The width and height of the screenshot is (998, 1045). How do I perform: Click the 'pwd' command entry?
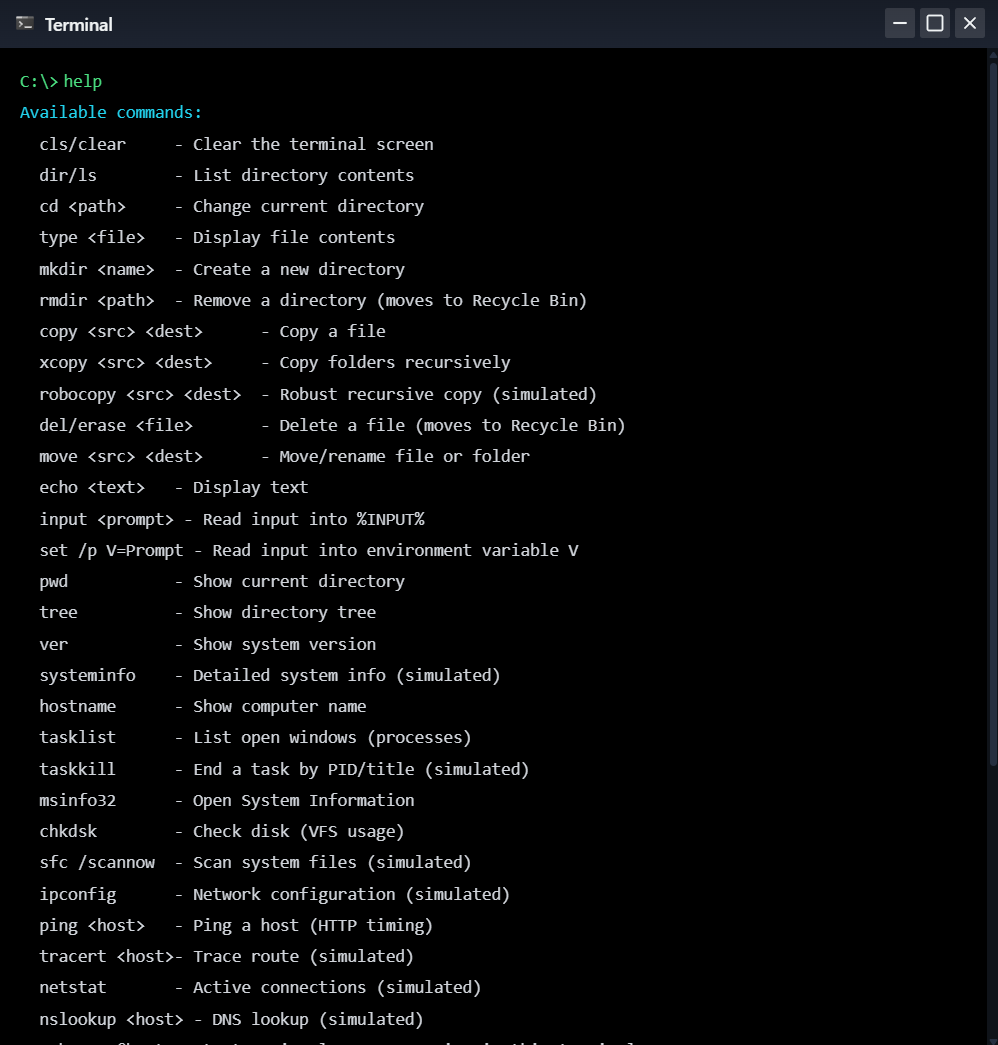click(x=53, y=581)
